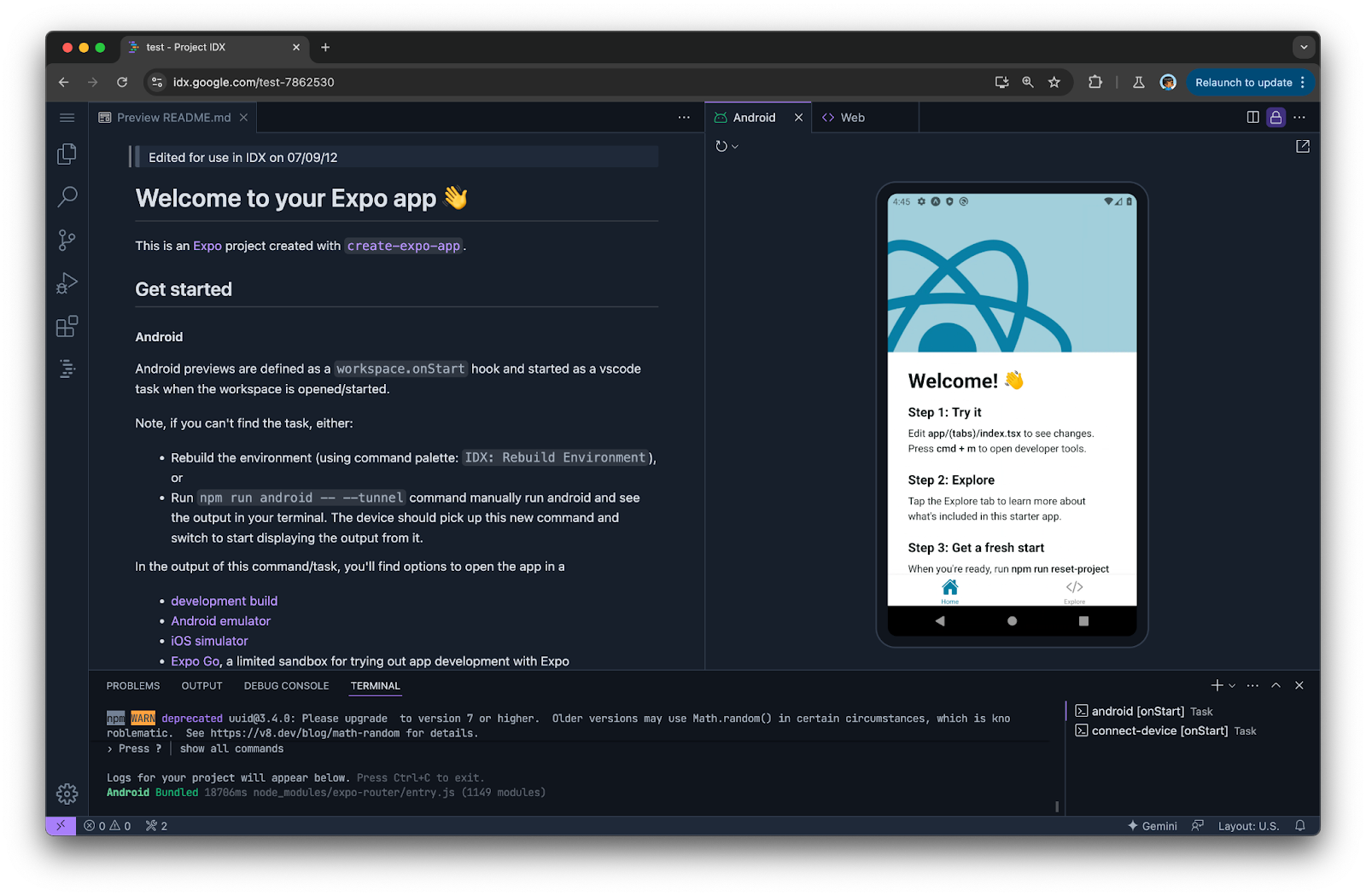This screenshot has height=896, width=1366.
Task: Open Extensions icon in activity bar
Action: [x=67, y=326]
